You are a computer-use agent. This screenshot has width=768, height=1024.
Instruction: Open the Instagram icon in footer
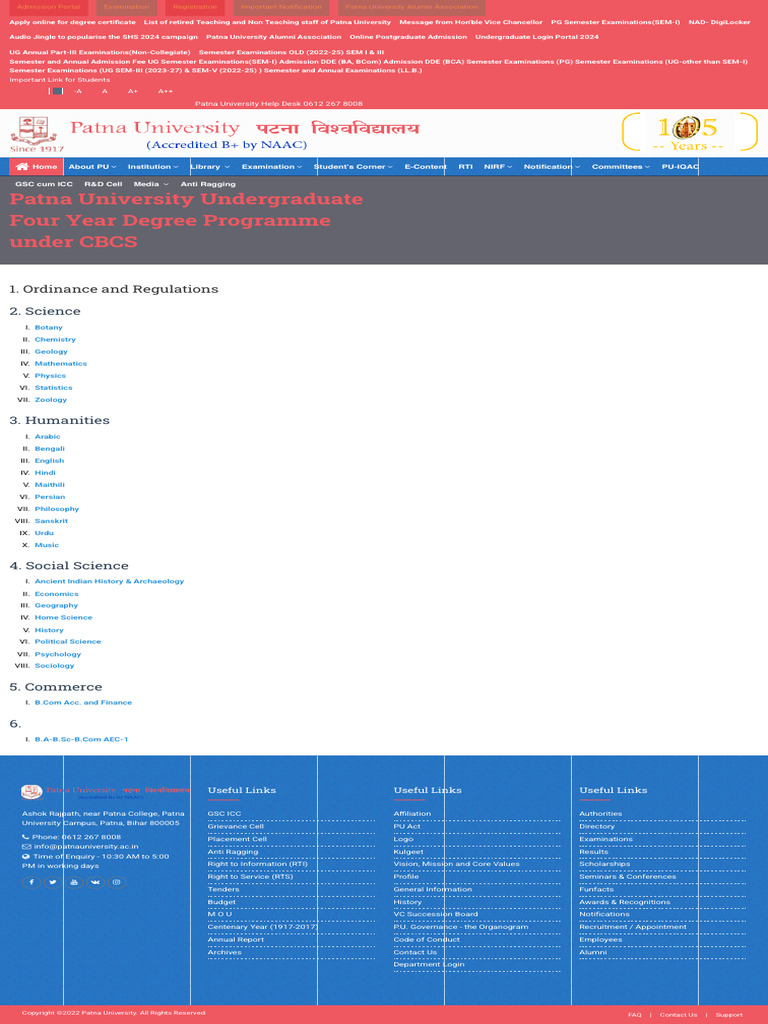click(117, 882)
